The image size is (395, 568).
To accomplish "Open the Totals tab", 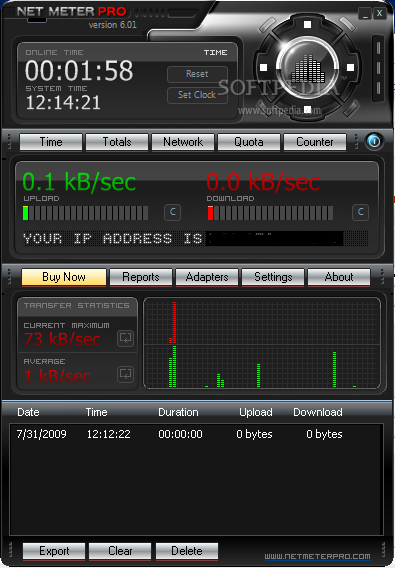I will pos(117,142).
